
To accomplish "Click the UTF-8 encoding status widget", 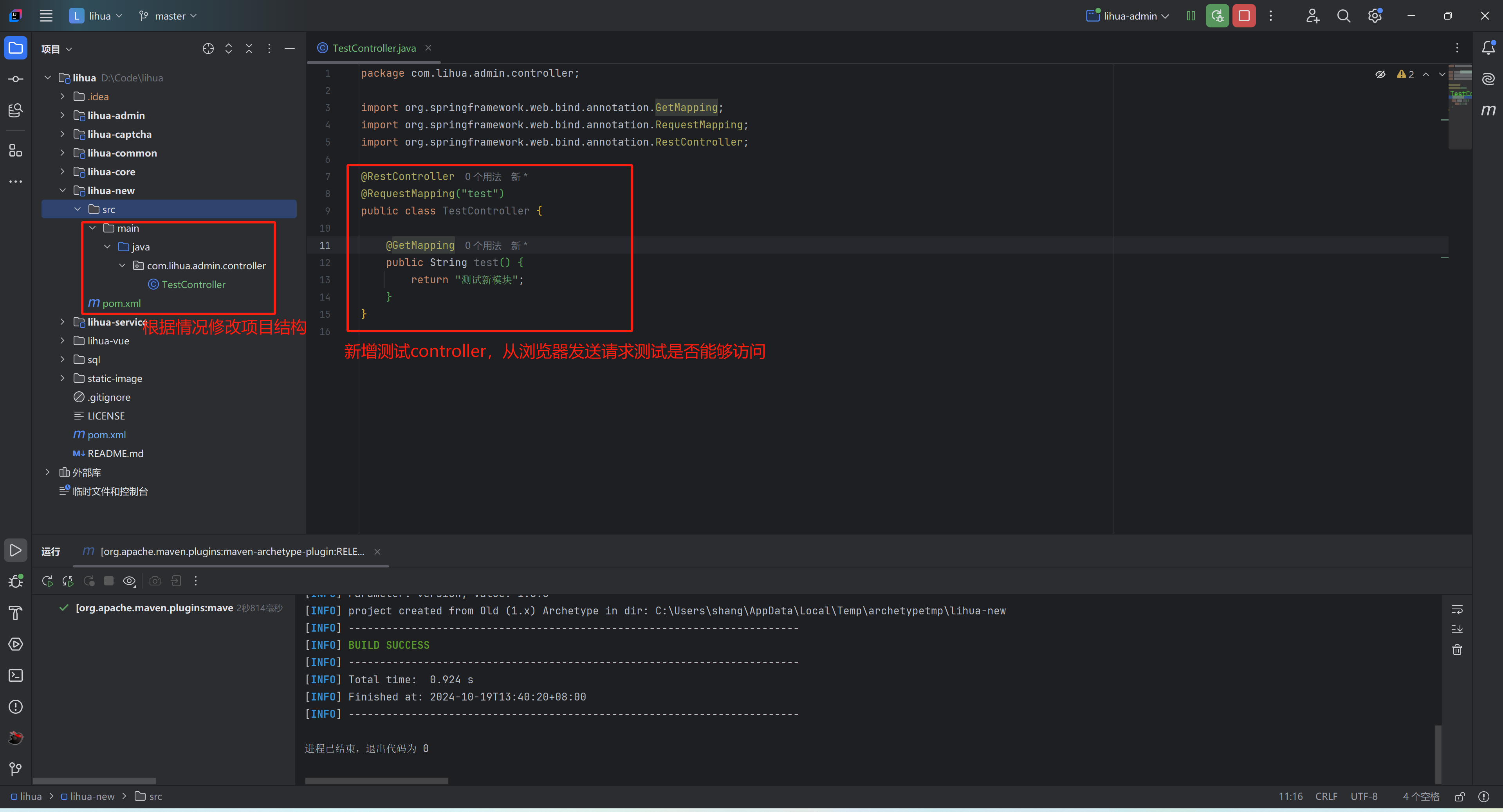I will coord(1364,797).
